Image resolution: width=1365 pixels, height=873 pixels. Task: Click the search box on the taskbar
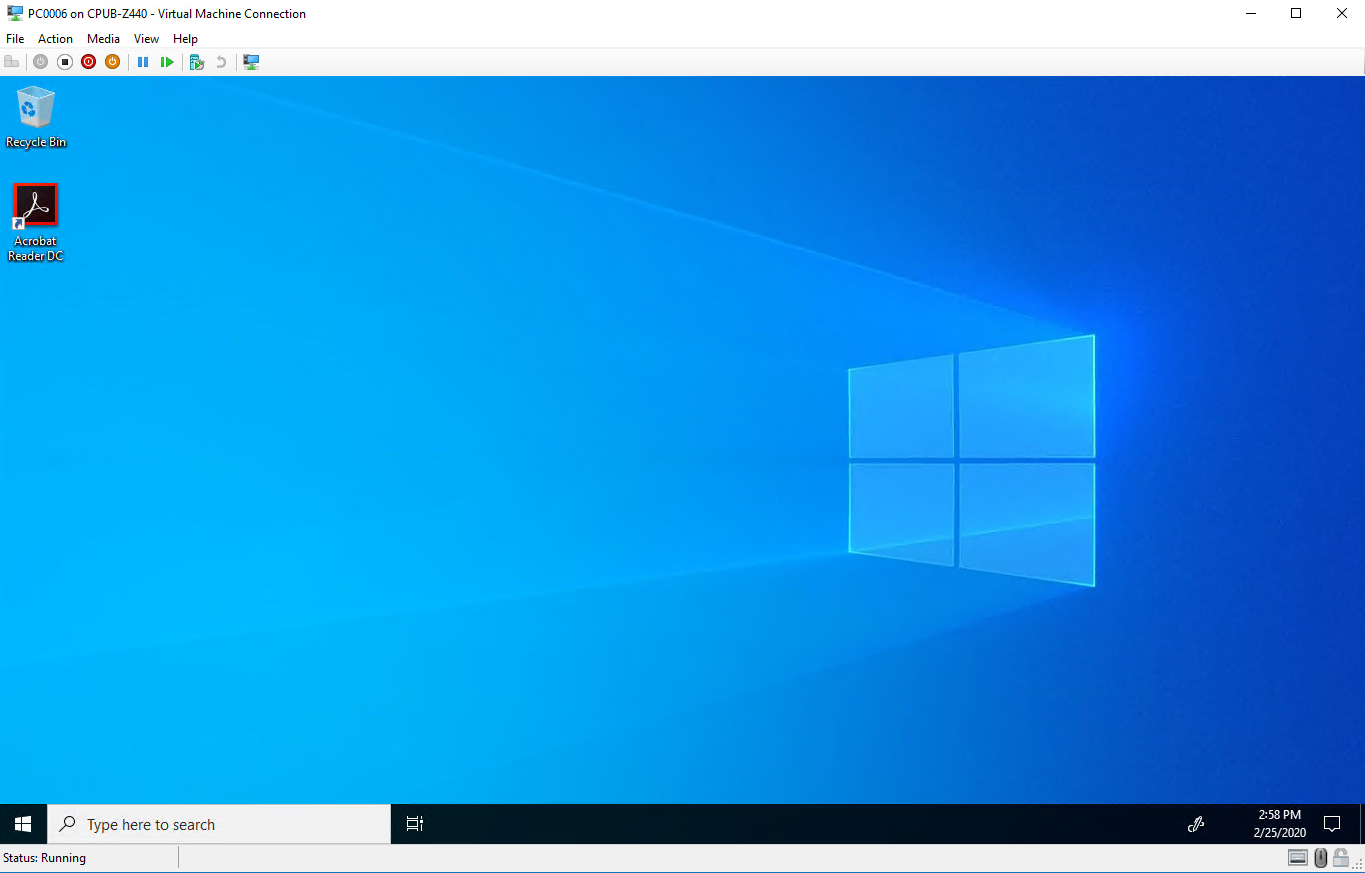pos(218,823)
